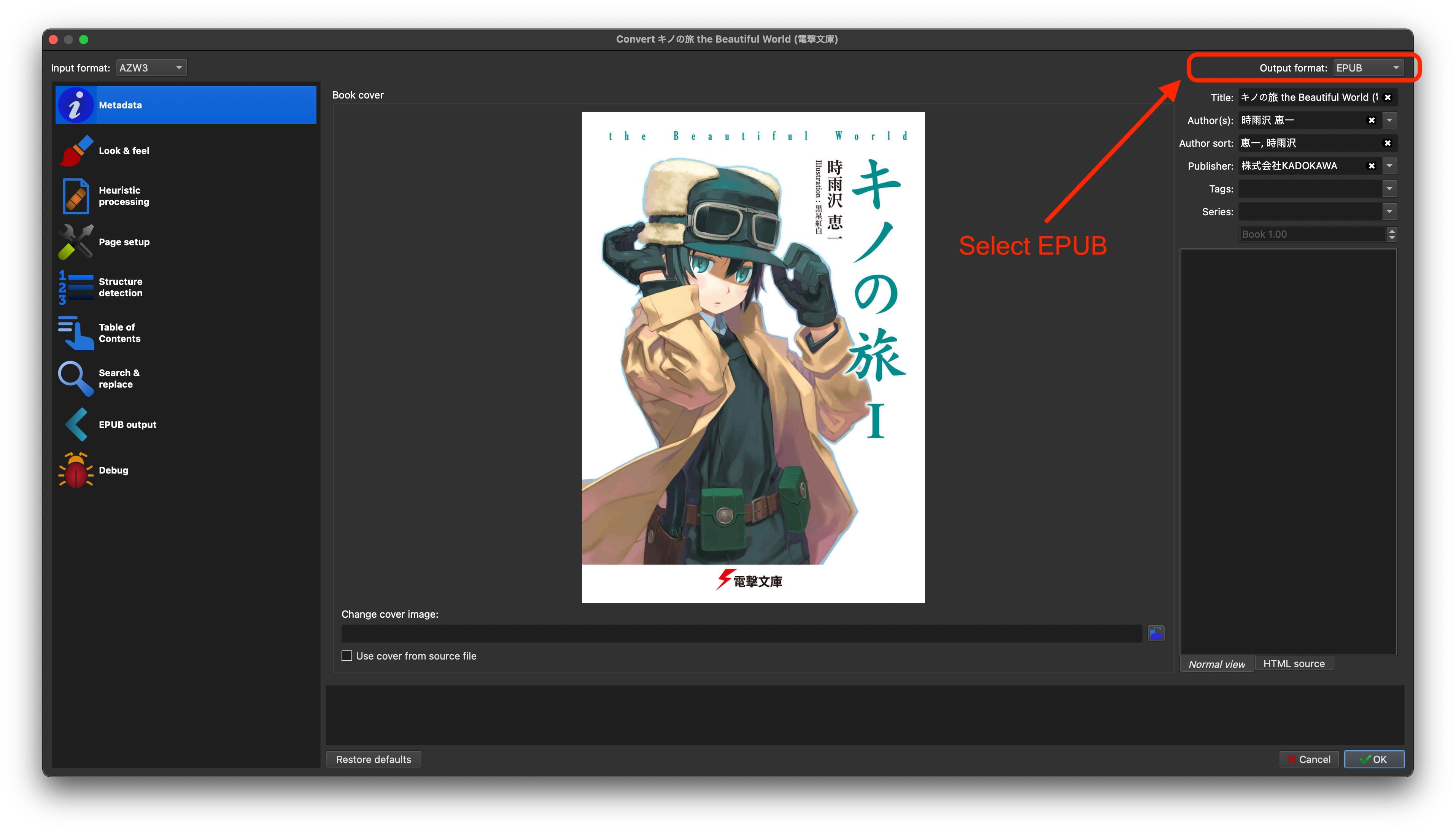Browse for a new cover image file
The image size is (1456, 833).
coord(1156,633)
